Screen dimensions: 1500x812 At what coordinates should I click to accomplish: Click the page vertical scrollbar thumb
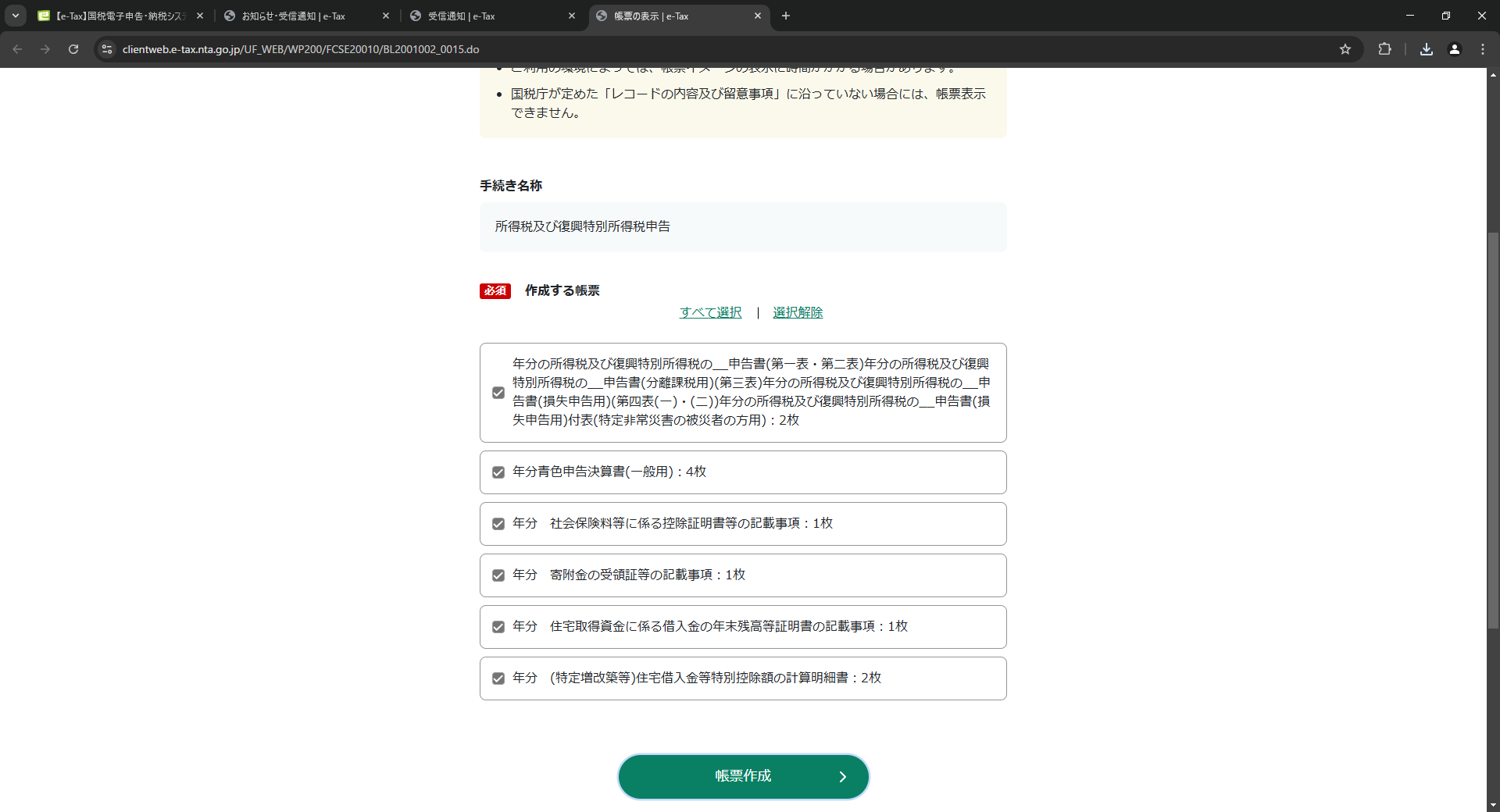tap(1493, 429)
